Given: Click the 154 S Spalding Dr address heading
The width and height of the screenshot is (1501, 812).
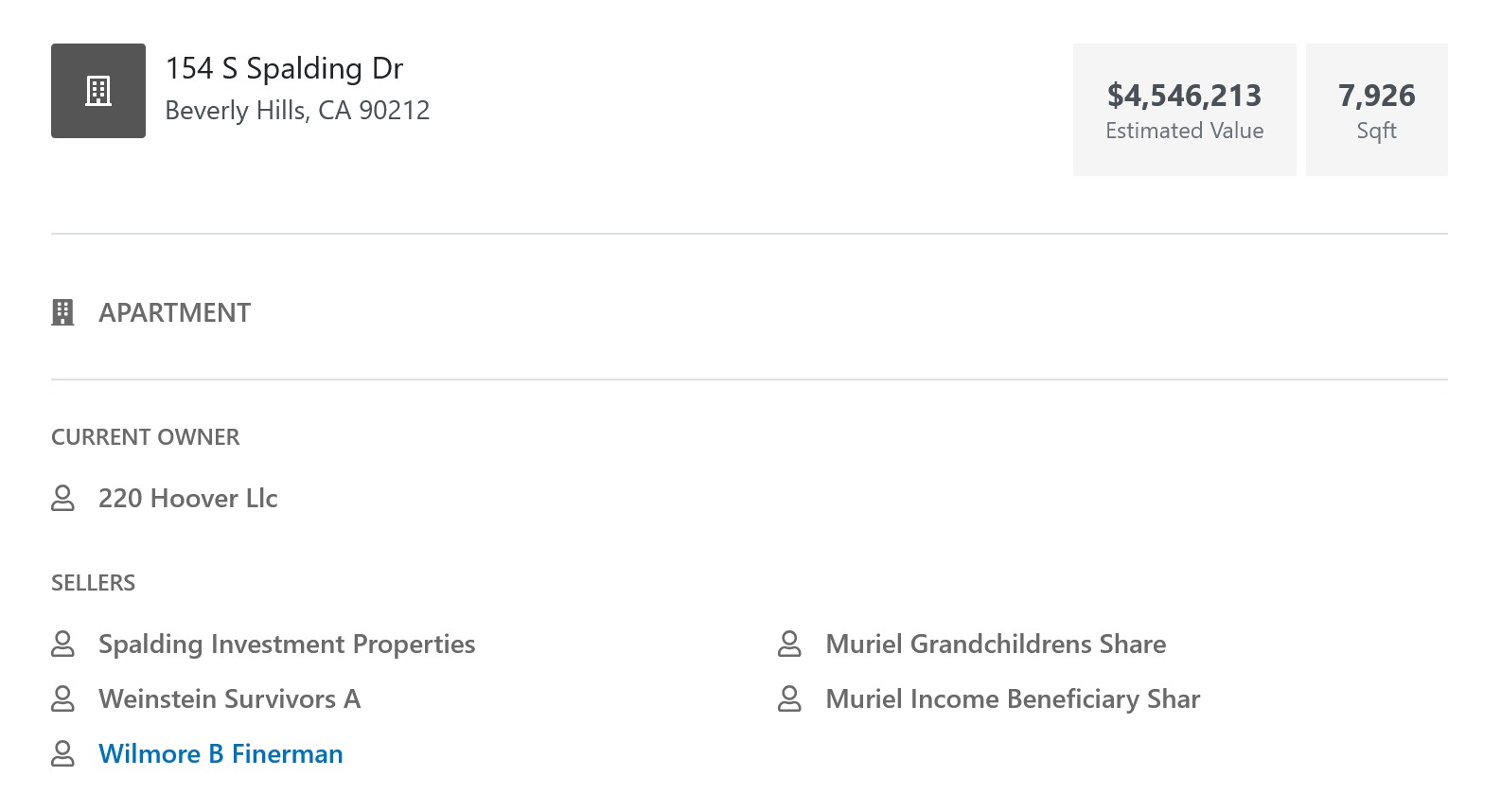Looking at the screenshot, I should tap(284, 68).
